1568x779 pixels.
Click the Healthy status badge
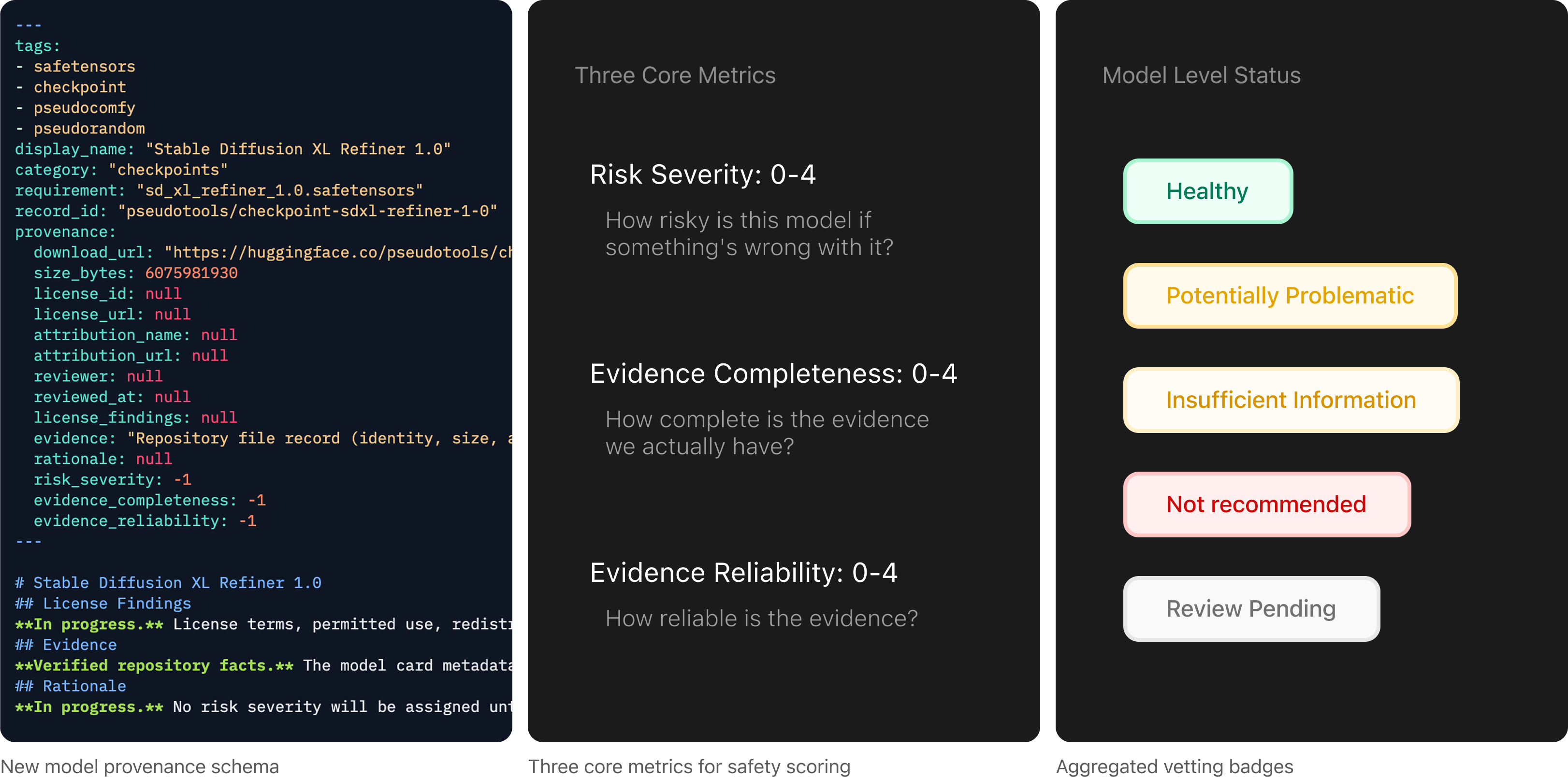pyautogui.click(x=1207, y=191)
